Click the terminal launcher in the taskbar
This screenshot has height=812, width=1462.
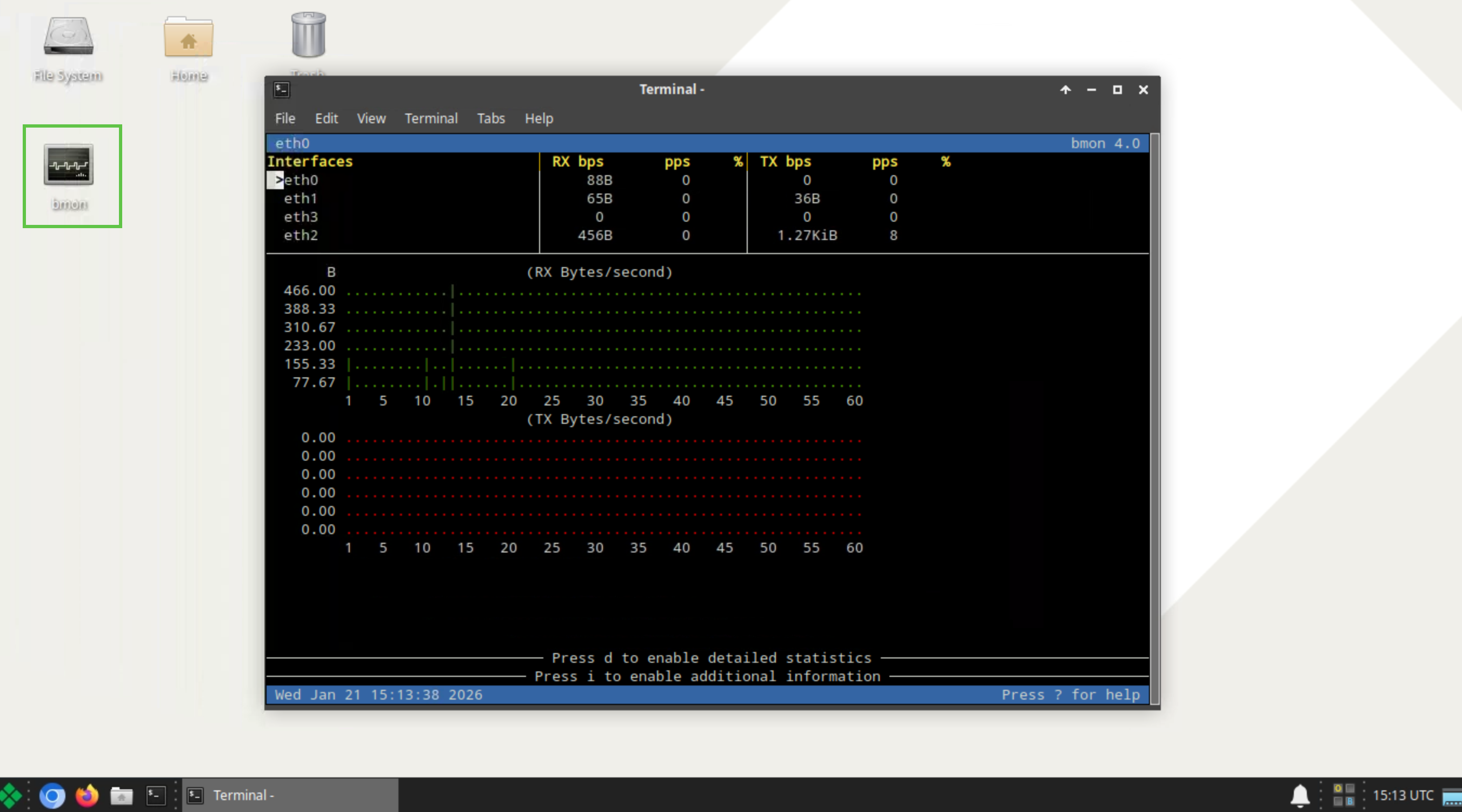156,795
